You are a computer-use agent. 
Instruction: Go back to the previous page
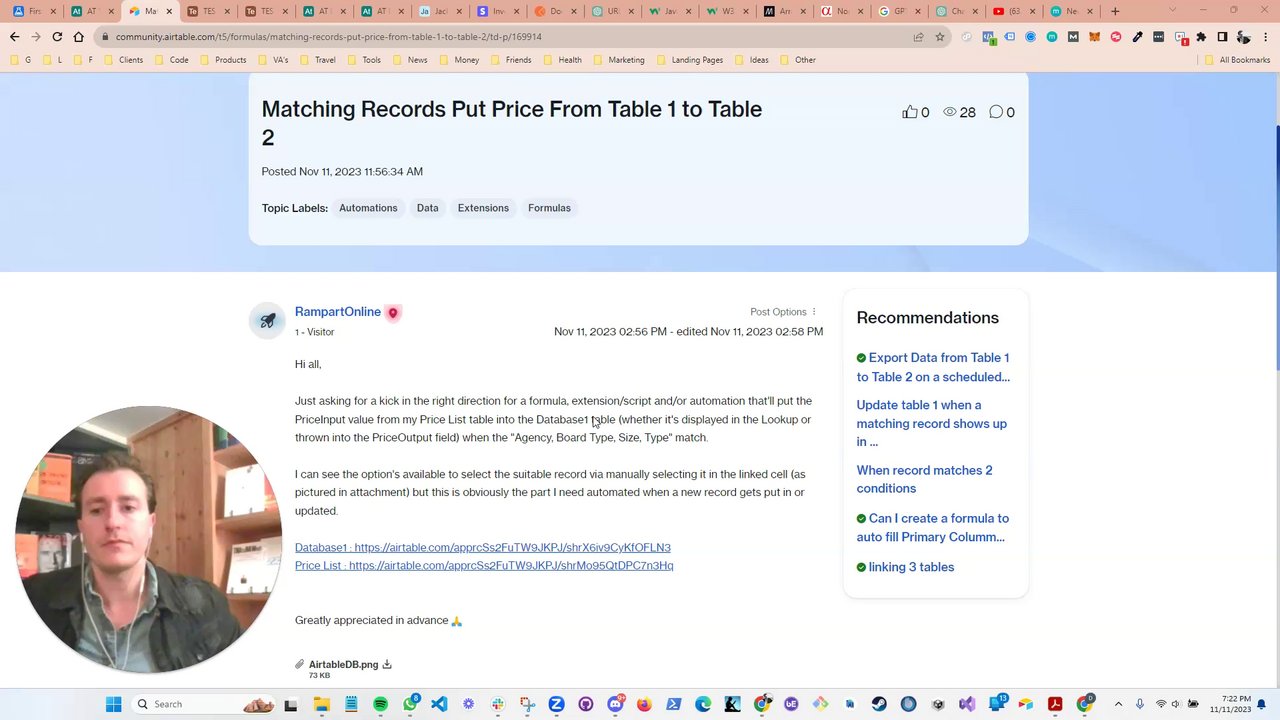14,37
